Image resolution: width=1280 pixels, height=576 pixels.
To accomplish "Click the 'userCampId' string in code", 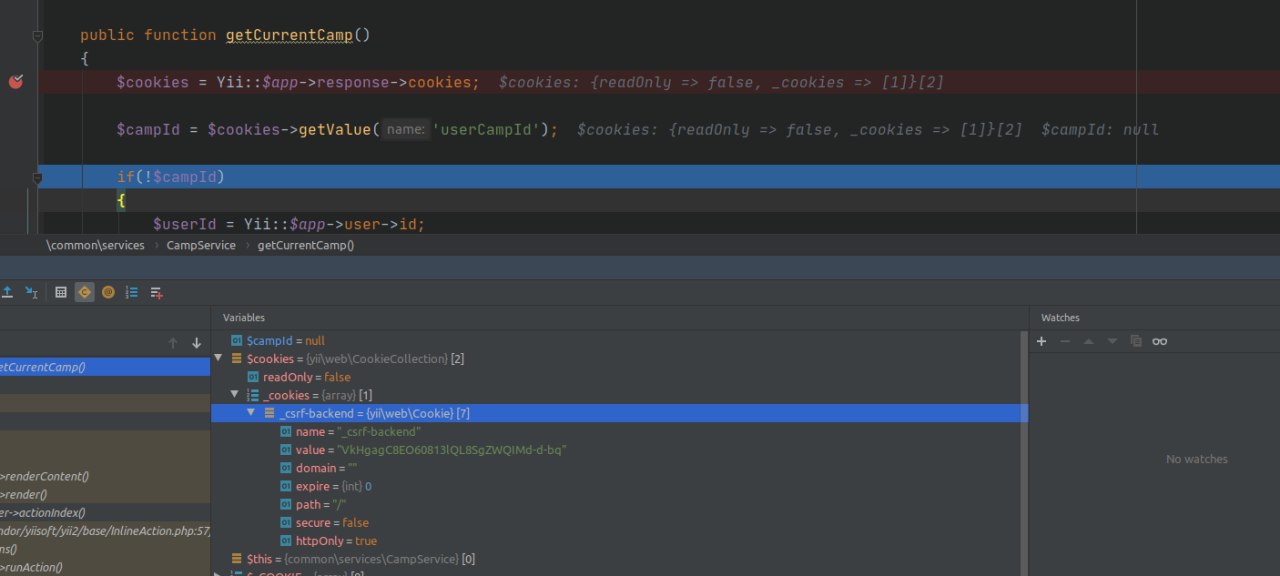I will coord(485,130).
